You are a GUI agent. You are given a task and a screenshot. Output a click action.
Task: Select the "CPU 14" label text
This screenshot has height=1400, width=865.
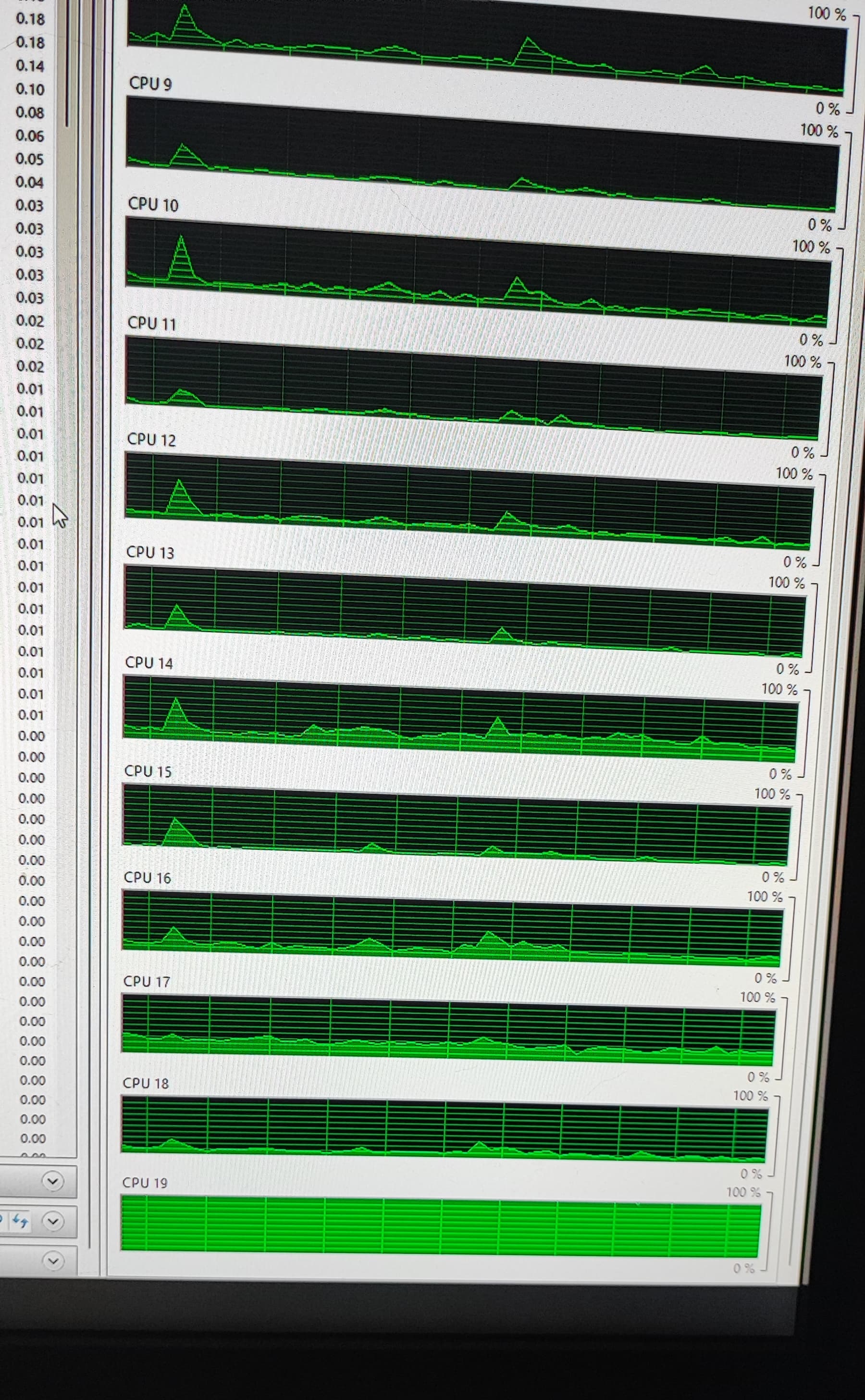coord(149,662)
